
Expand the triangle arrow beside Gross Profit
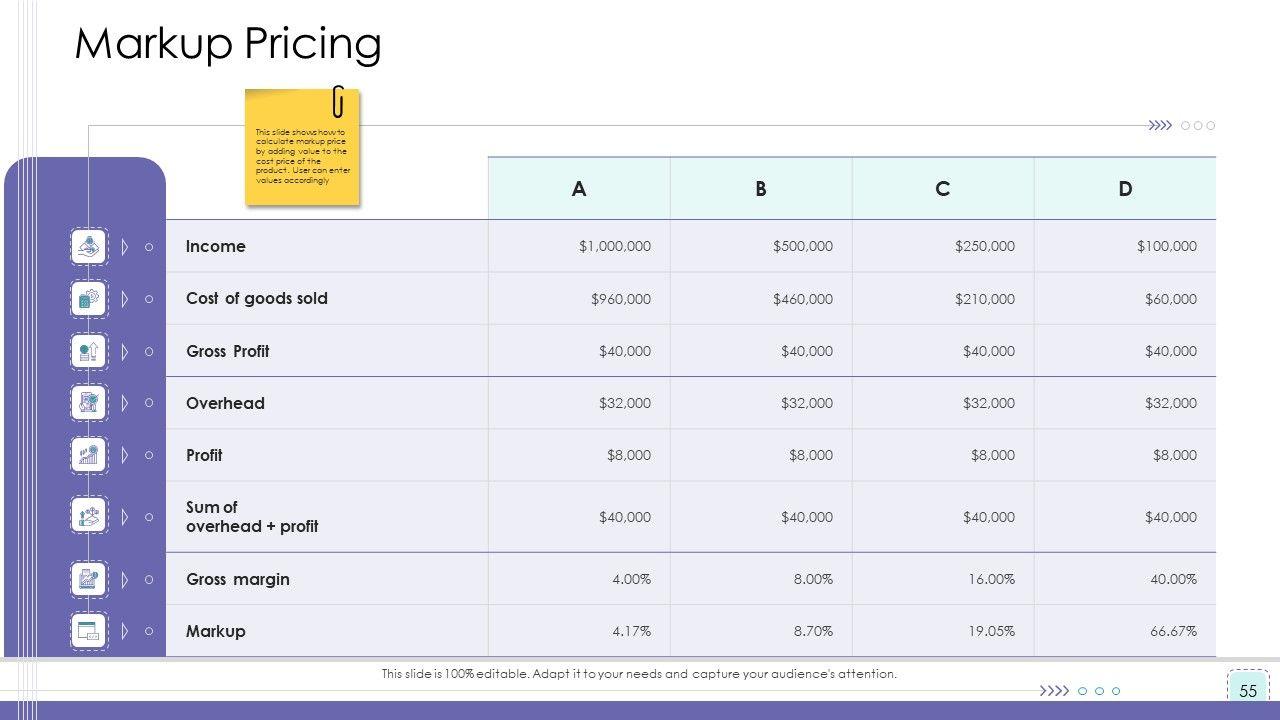125,351
